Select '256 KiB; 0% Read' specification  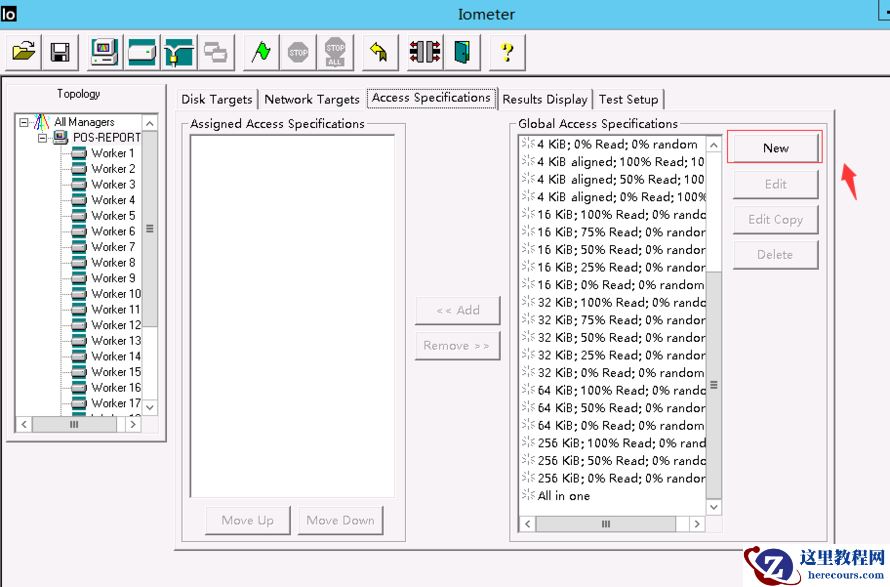tap(612, 479)
